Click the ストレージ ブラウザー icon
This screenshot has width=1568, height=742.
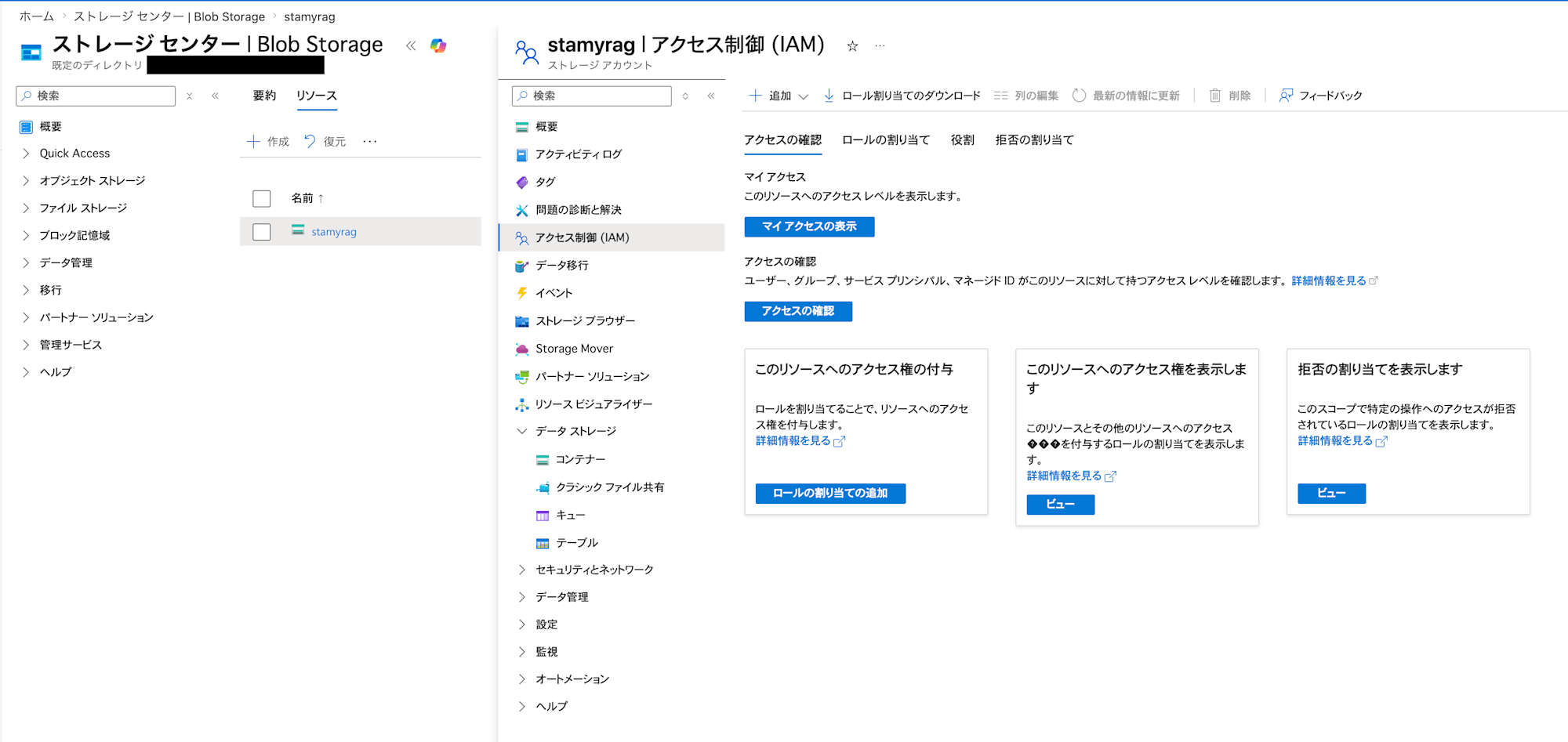click(x=521, y=321)
